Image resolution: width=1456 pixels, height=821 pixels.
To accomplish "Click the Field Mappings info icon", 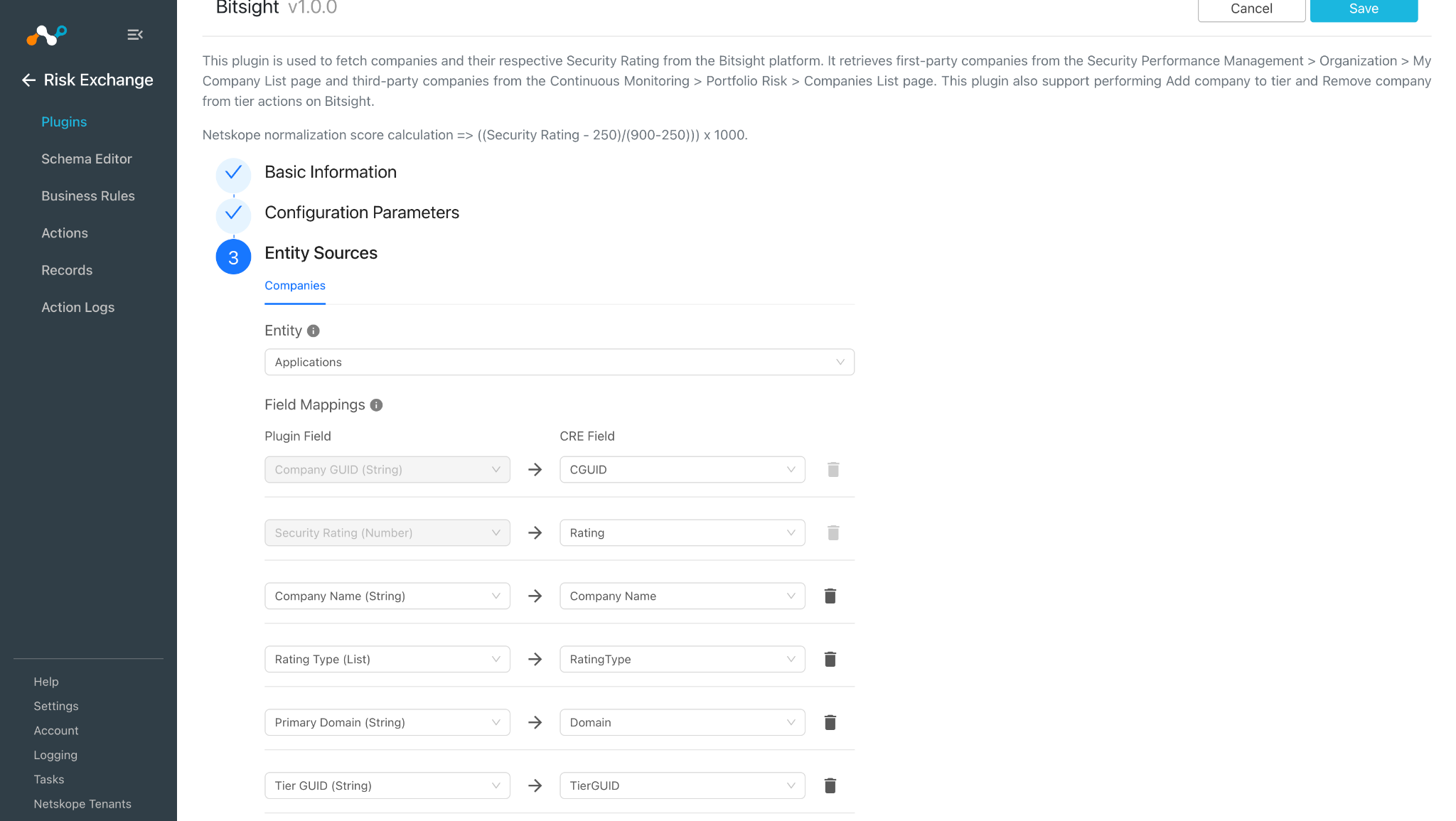I will [377, 405].
